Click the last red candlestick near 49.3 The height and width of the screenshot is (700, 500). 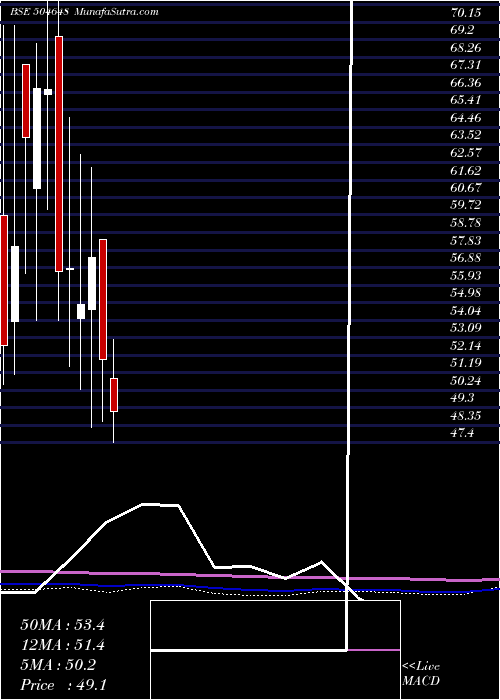pos(114,395)
